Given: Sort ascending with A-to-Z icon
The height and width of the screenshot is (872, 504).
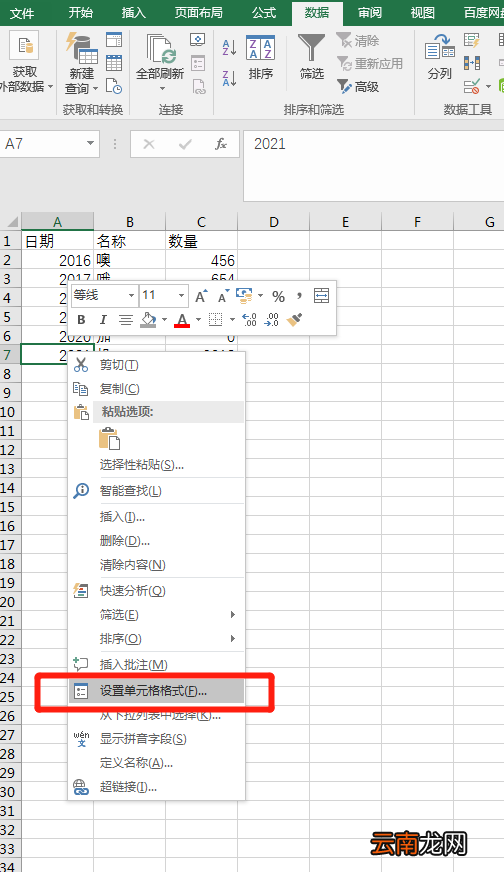Looking at the screenshot, I should coord(229,47).
